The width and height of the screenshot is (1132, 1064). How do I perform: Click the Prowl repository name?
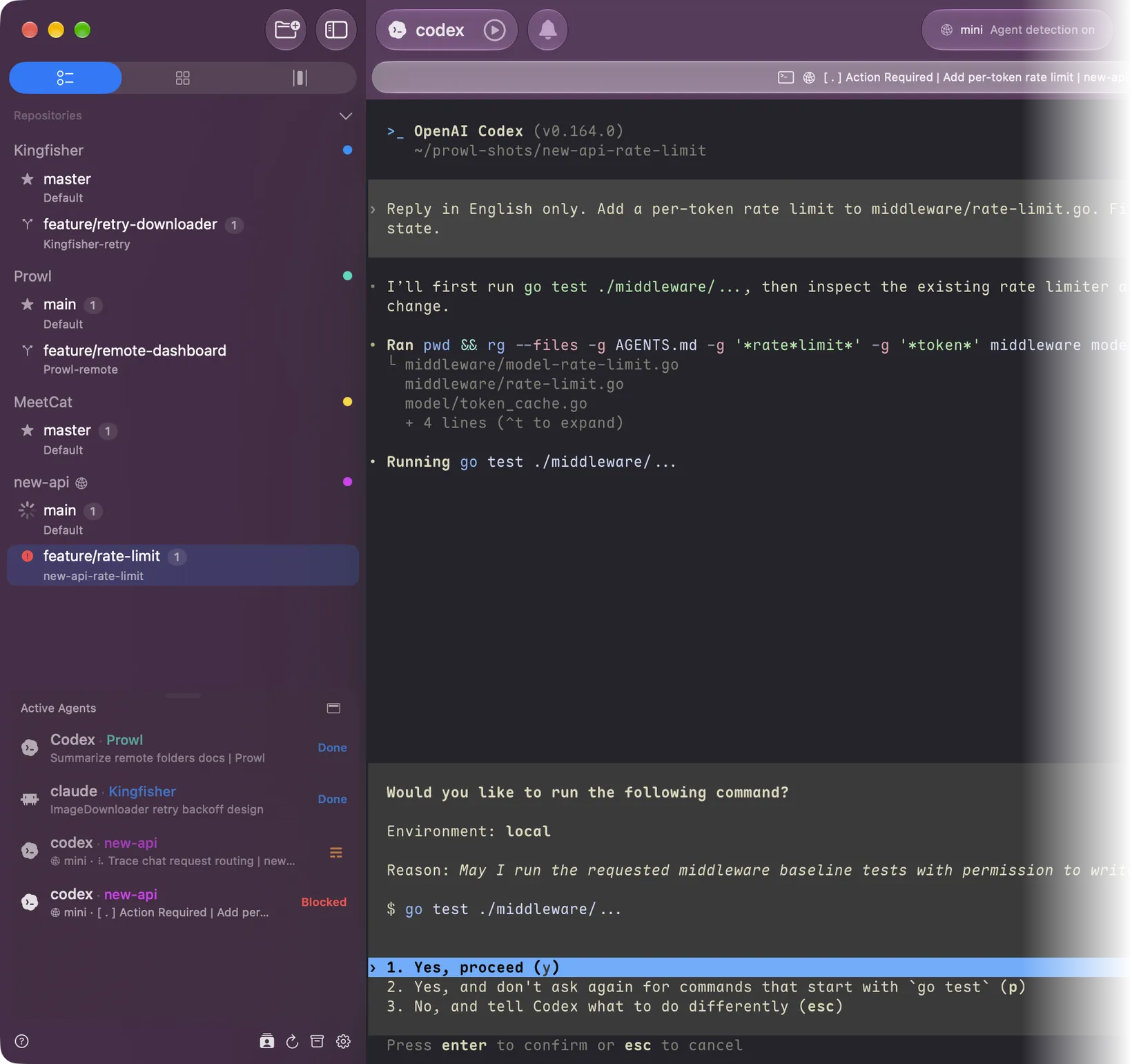(32, 276)
